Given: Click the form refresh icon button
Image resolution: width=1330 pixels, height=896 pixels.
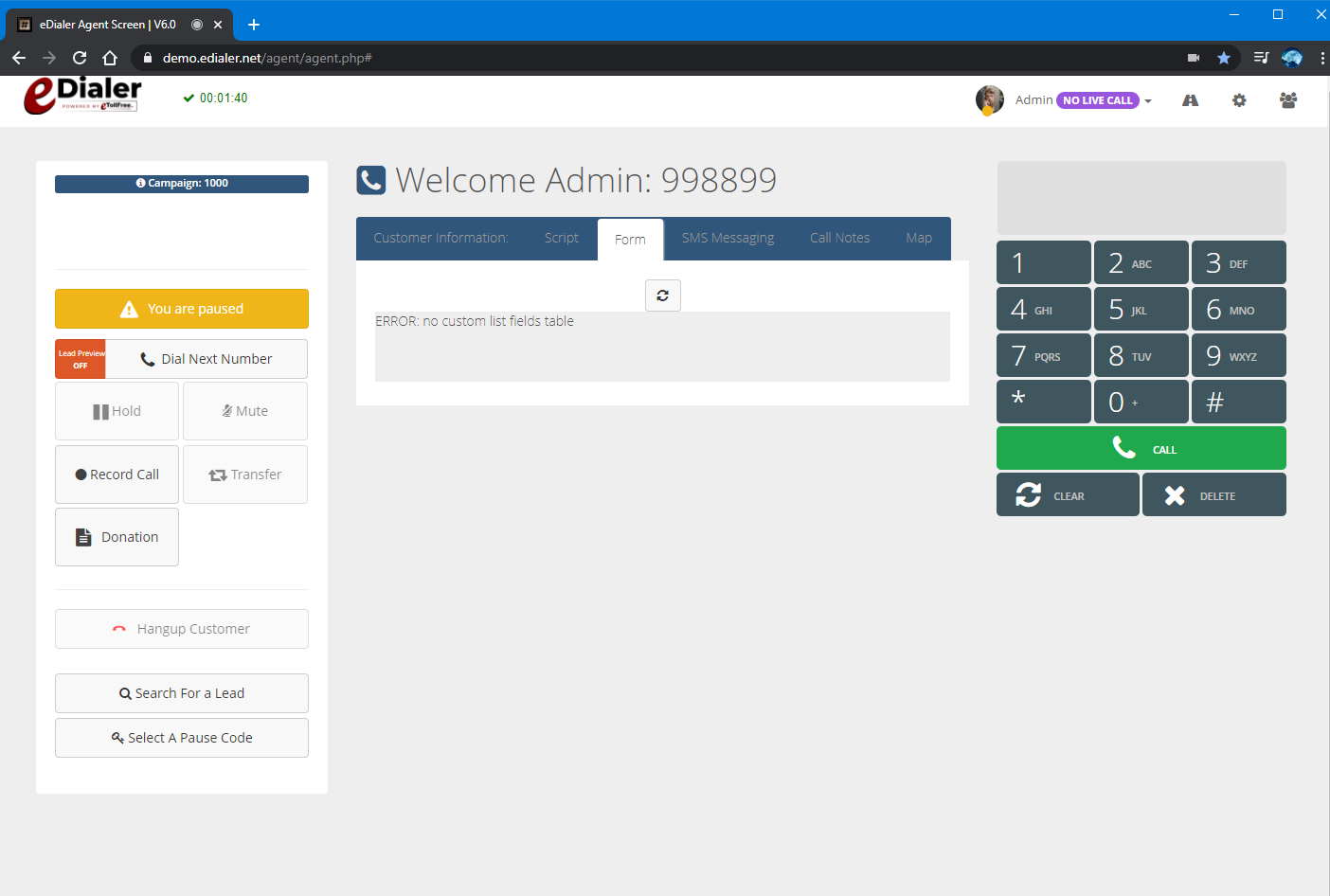Looking at the screenshot, I should [x=663, y=296].
